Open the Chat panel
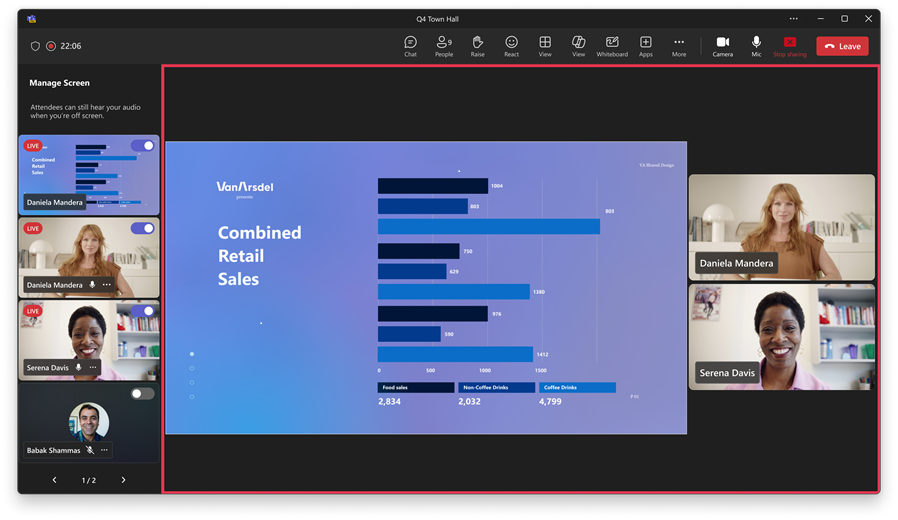Image resolution: width=898 pixels, height=520 pixels. (x=410, y=46)
